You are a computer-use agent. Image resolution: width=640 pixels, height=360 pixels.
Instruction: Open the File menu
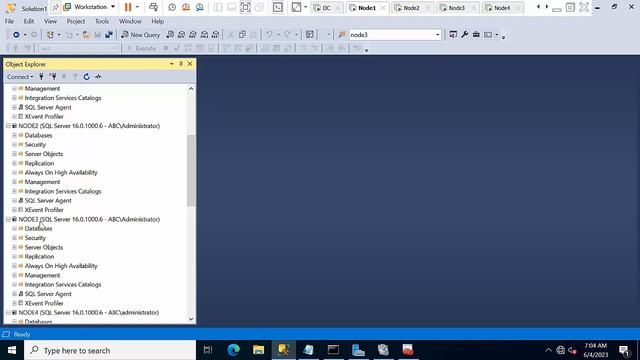[x=9, y=21]
